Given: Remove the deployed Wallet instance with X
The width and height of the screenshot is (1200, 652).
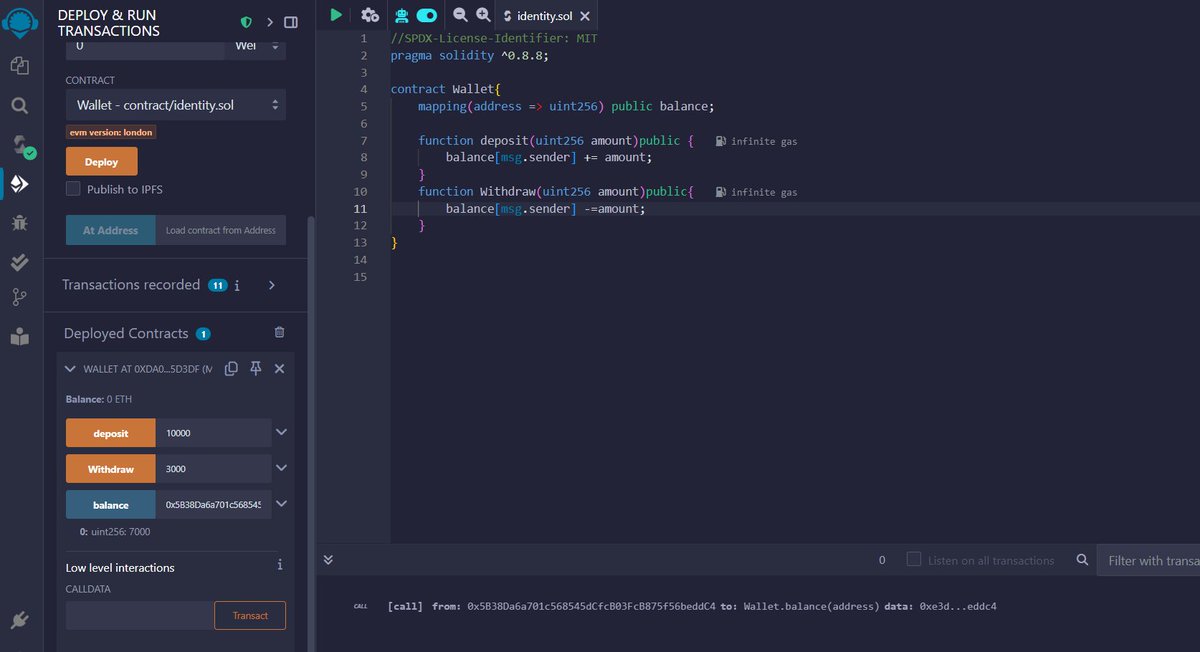Looking at the screenshot, I should [279, 369].
